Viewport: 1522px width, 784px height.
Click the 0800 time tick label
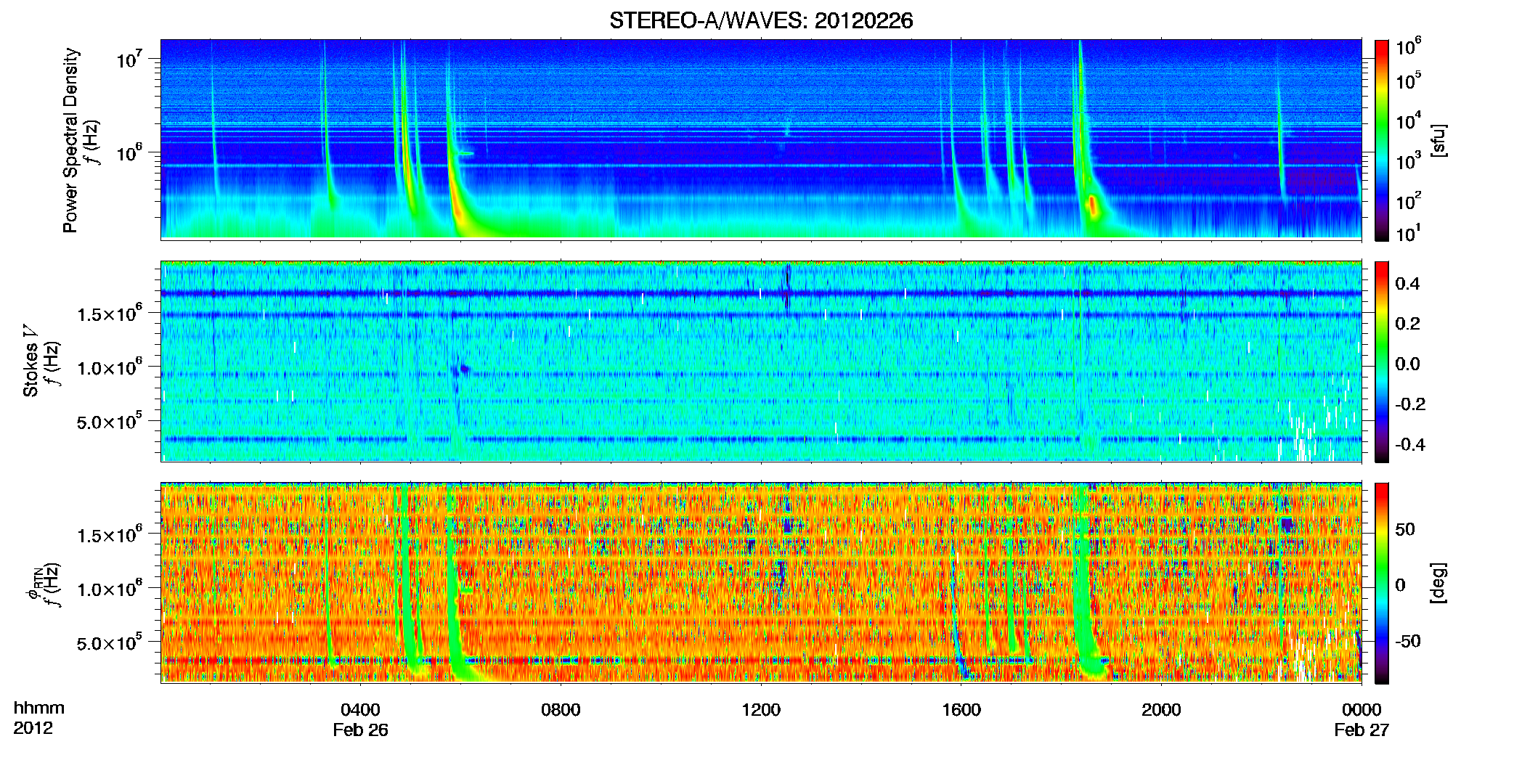click(561, 710)
